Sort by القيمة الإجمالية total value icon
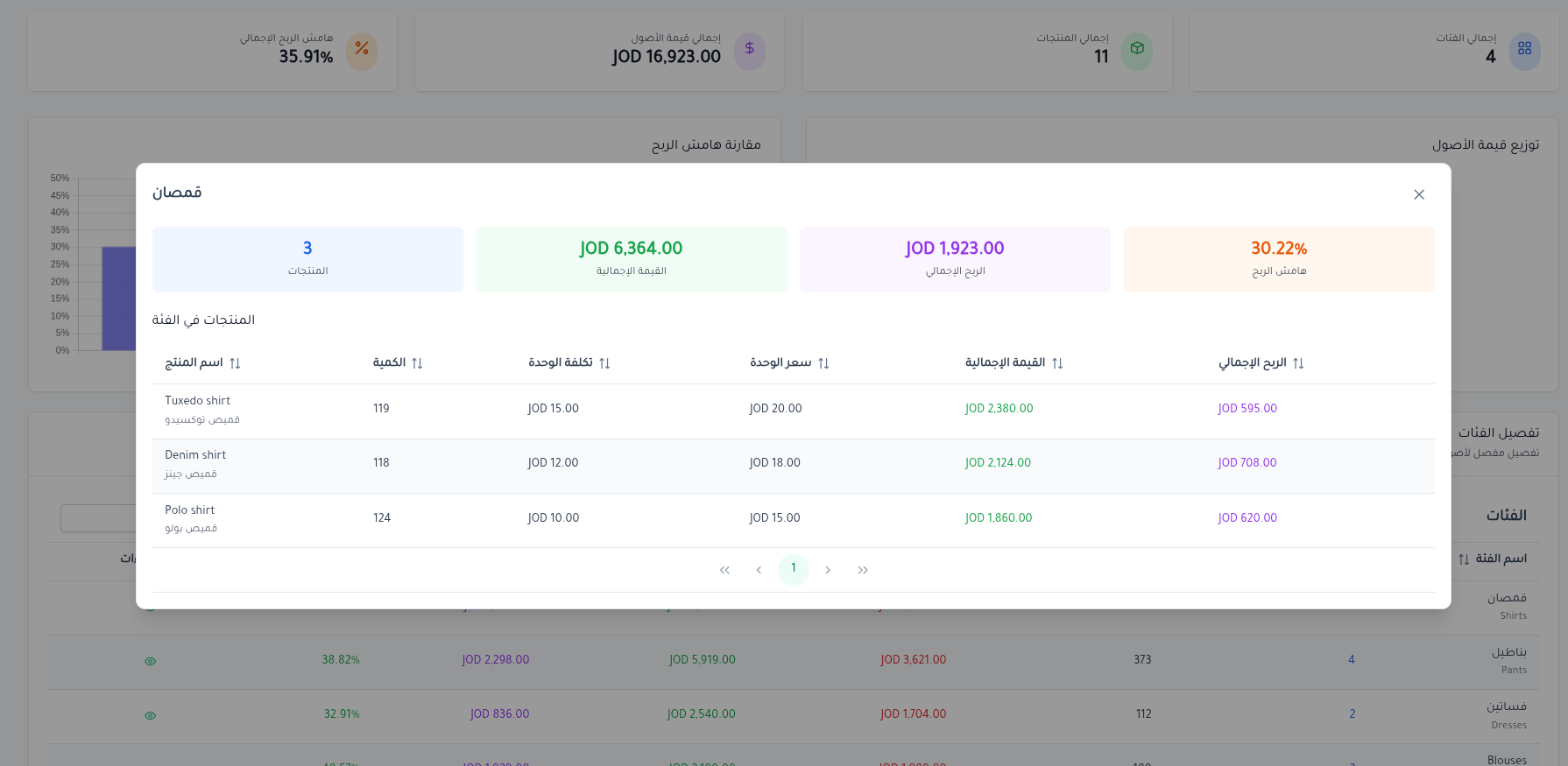Viewport: 1568px width, 766px height. pyautogui.click(x=1057, y=363)
